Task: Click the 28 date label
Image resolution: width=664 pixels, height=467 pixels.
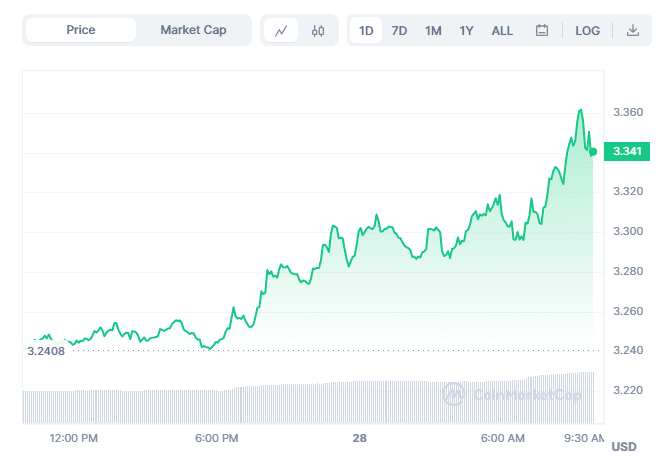Action: pyautogui.click(x=360, y=438)
